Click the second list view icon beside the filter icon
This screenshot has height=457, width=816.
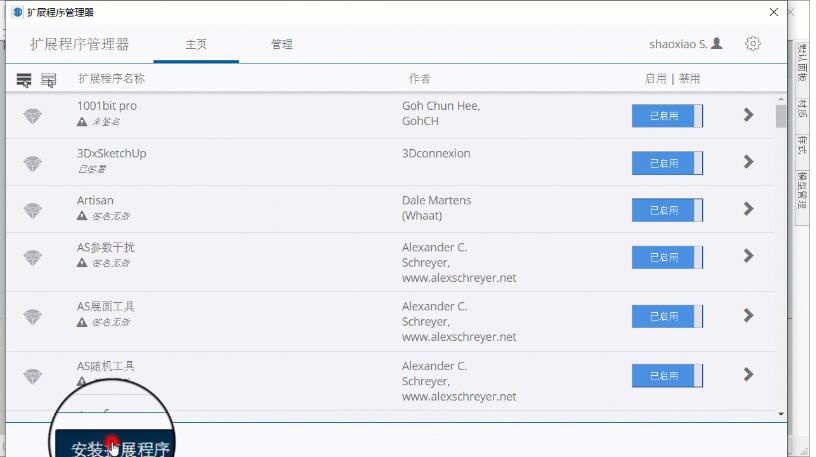(x=49, y=79)
